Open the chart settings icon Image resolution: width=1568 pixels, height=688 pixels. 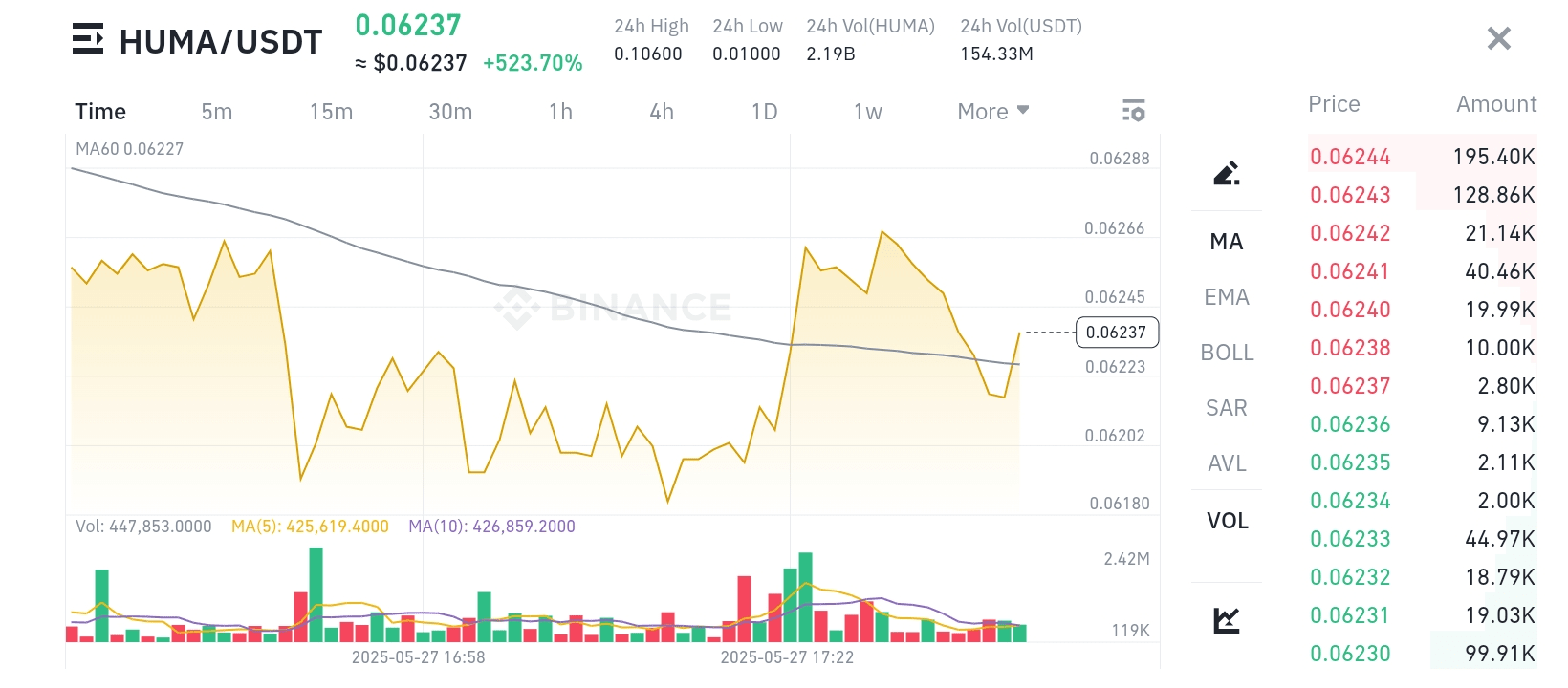point(1133,111)
